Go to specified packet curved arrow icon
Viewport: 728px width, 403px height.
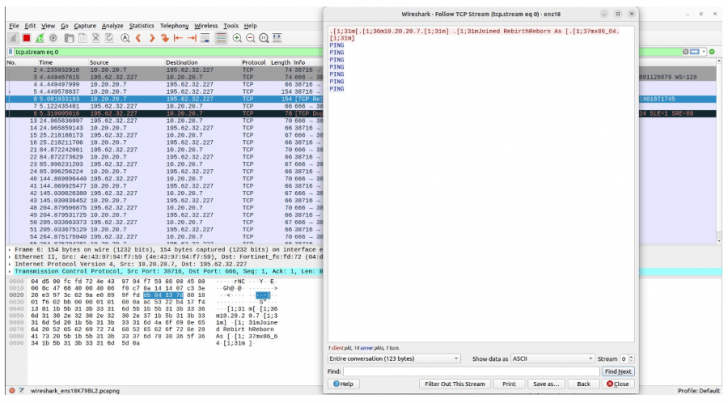(165, 38)
